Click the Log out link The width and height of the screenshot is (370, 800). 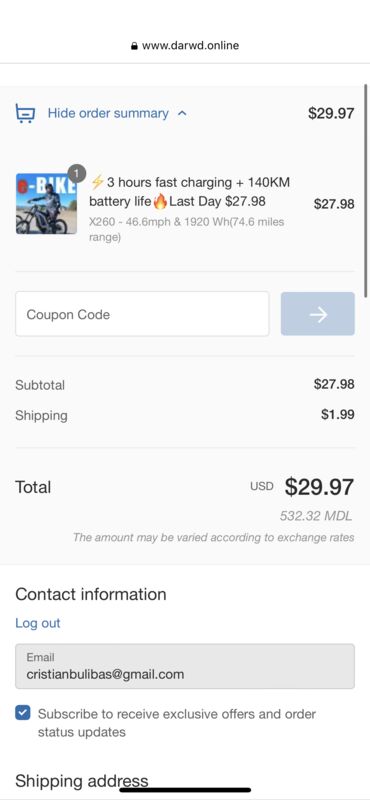(x=38, y=623)
